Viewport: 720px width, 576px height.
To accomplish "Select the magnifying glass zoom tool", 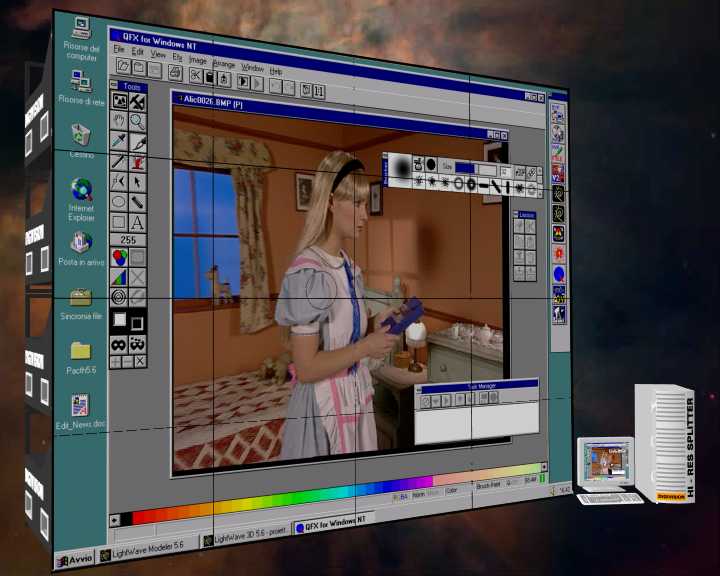I will coord(137,122).
